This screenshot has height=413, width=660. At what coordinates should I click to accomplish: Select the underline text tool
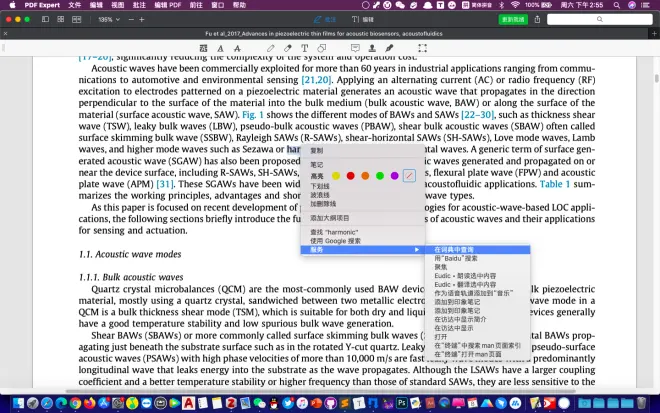[x=220, y=48]
